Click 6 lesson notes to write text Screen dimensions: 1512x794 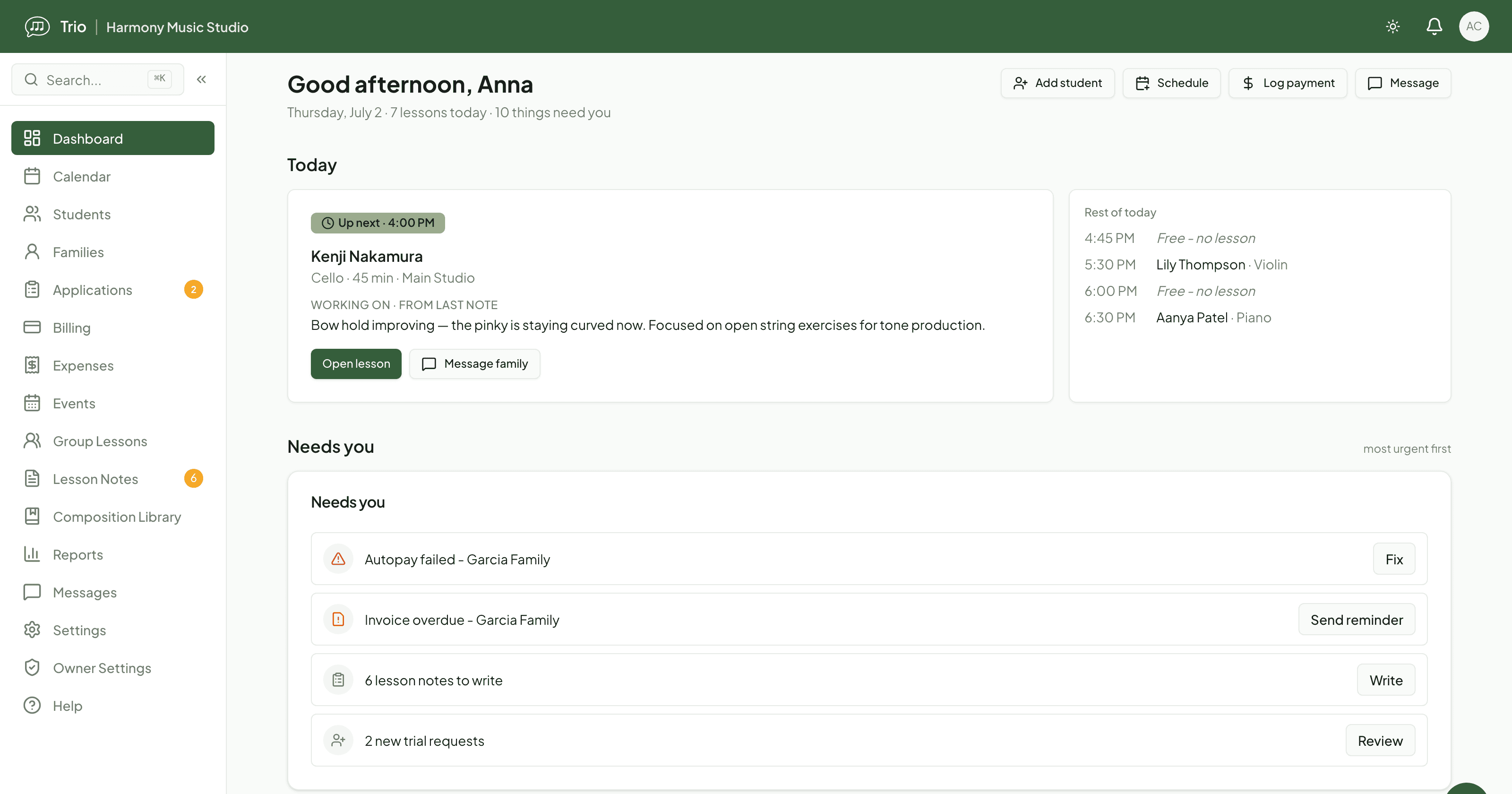(434, 681)
